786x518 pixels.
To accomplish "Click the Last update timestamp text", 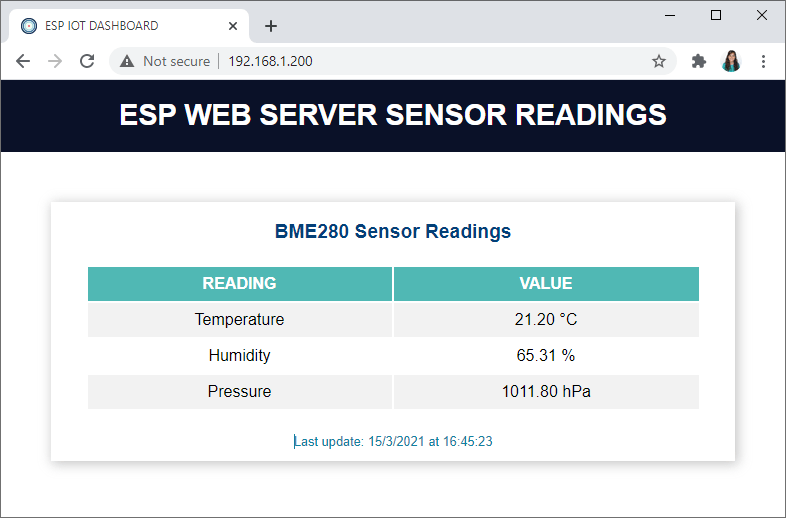I will pyautogui.click(x=393, y=441).
